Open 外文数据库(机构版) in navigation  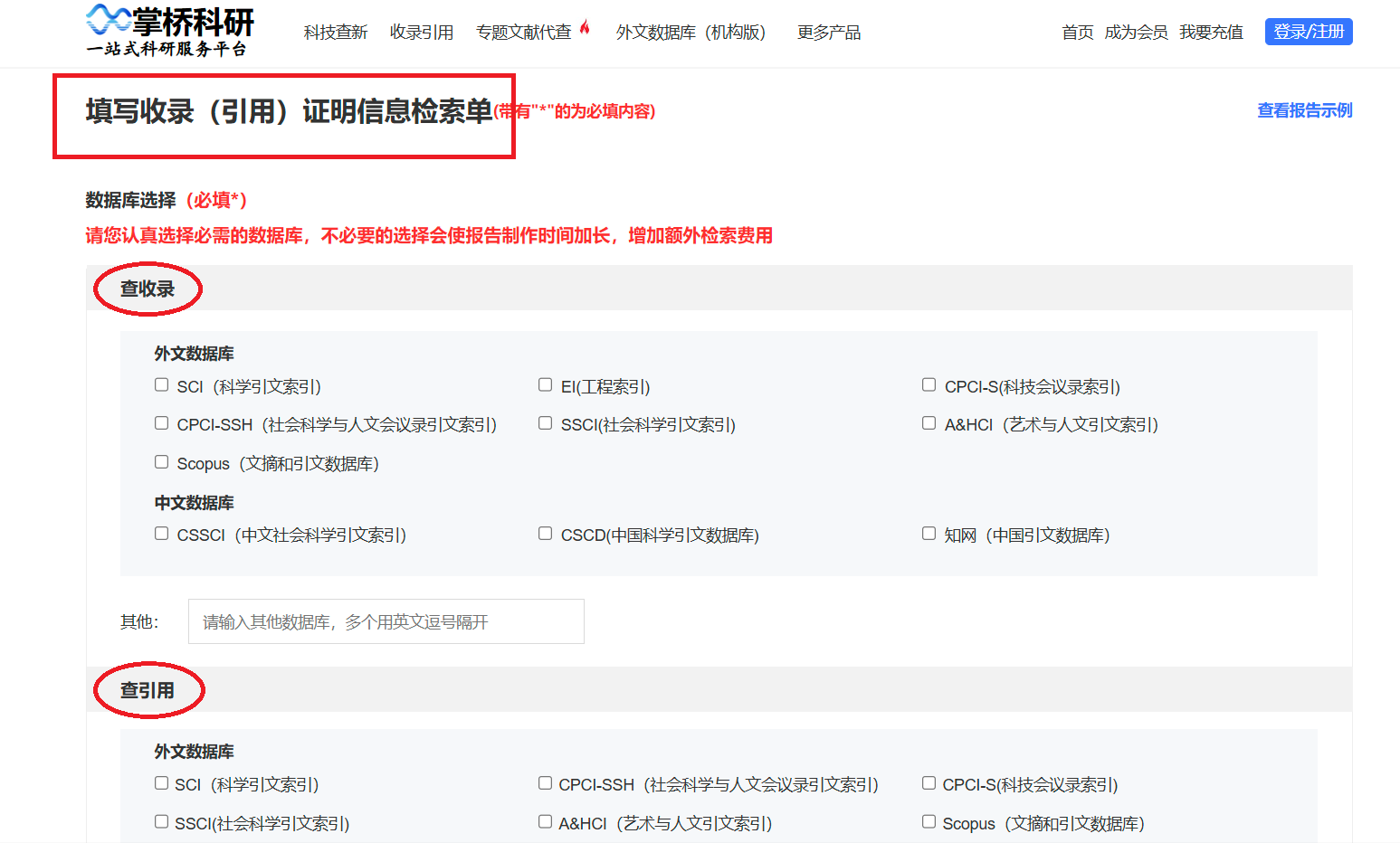(x=690, y=32)
